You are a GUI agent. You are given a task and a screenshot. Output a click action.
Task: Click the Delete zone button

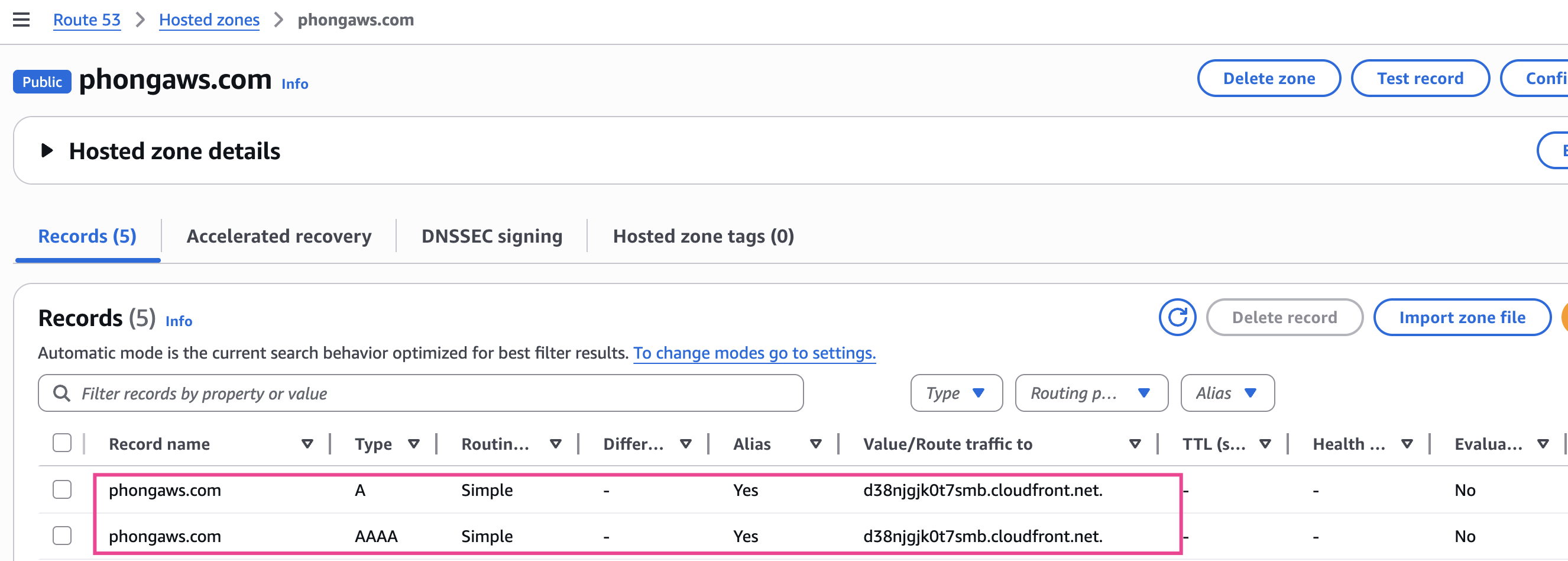1268,79
